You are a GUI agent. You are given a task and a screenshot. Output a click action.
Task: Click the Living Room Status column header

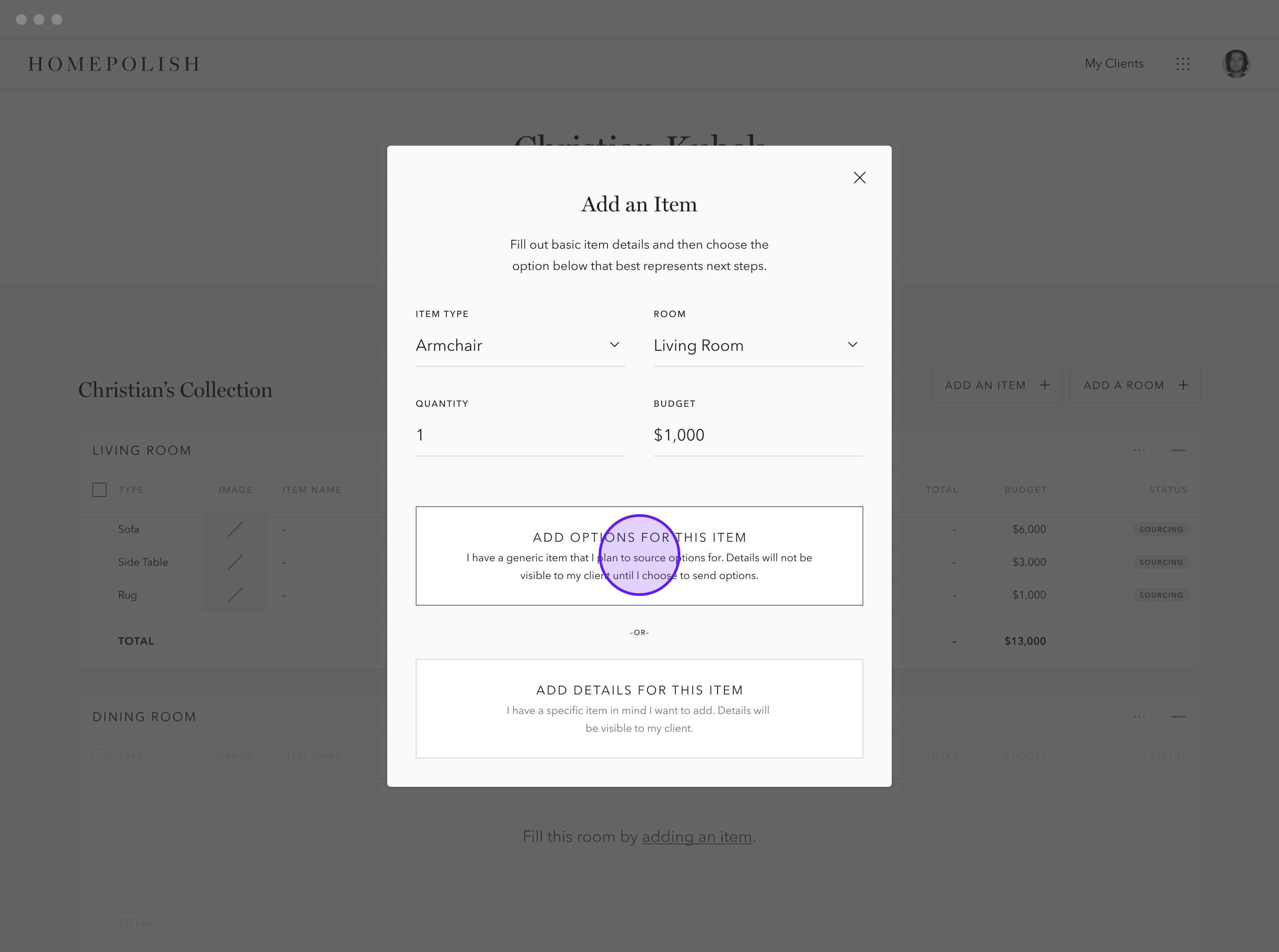pyautogui.click(x=1168, y=490)
